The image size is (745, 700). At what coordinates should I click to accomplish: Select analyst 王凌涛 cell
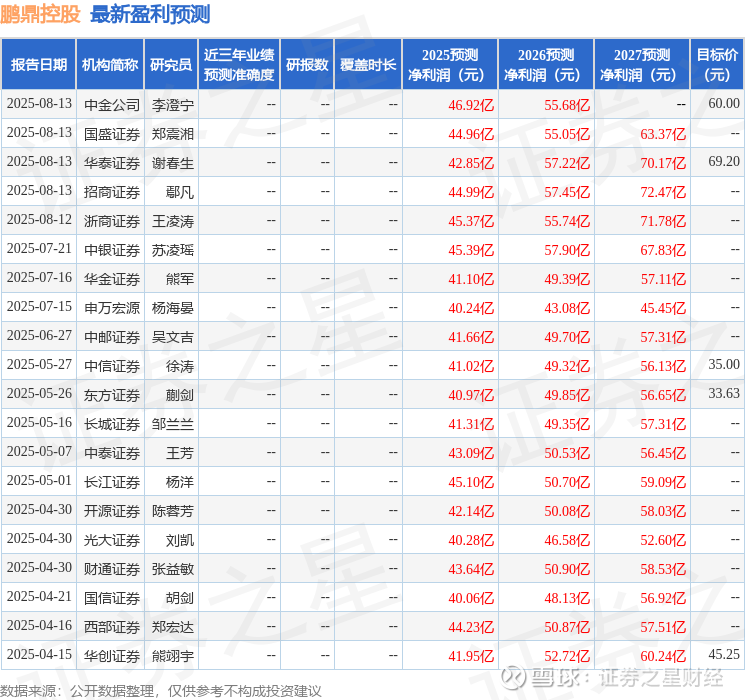click(172, 221)
